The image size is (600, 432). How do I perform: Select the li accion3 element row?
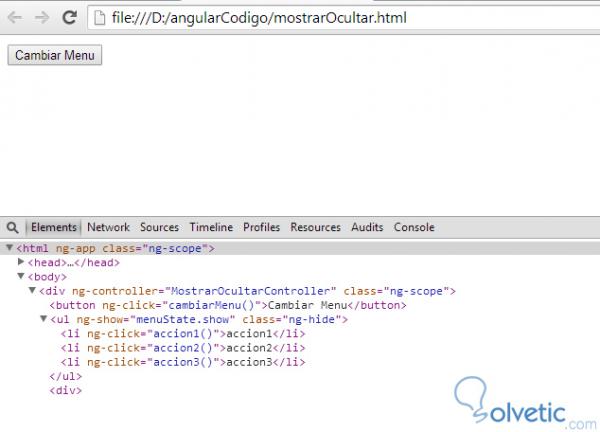click(x=300, y=362)
